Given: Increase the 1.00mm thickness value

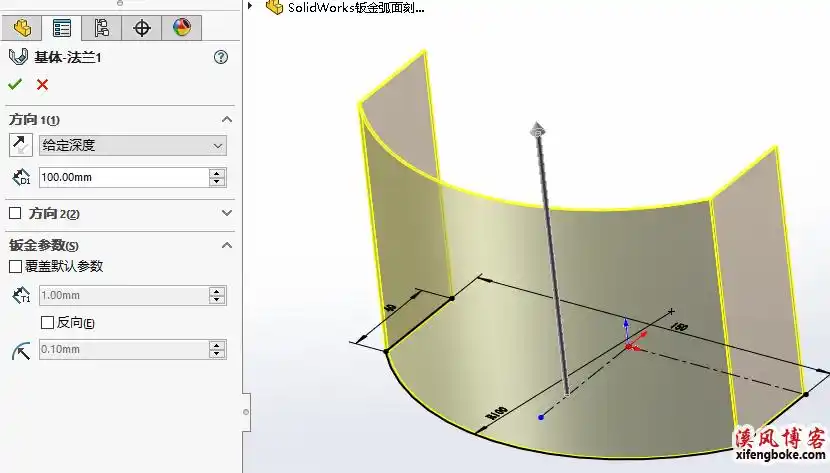Looking at the screenshot, I should [x=217, y=291].
